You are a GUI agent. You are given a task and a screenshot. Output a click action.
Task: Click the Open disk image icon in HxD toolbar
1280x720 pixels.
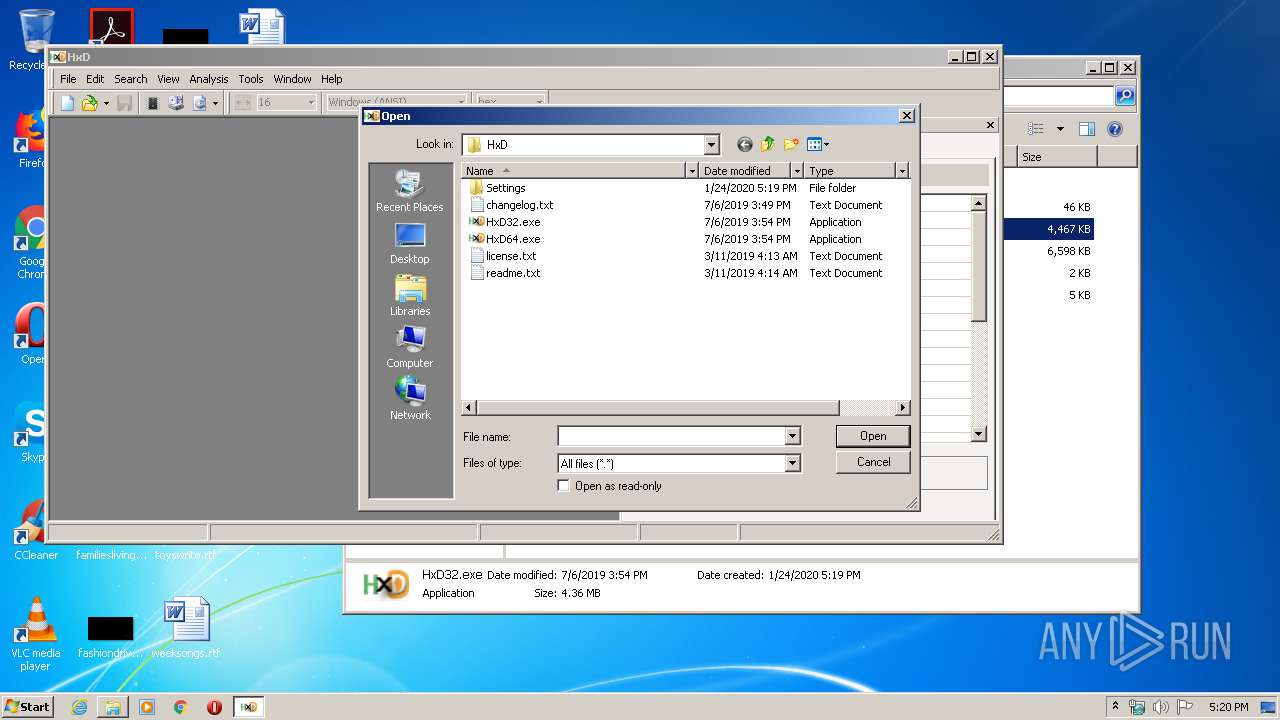pos(200,103)
